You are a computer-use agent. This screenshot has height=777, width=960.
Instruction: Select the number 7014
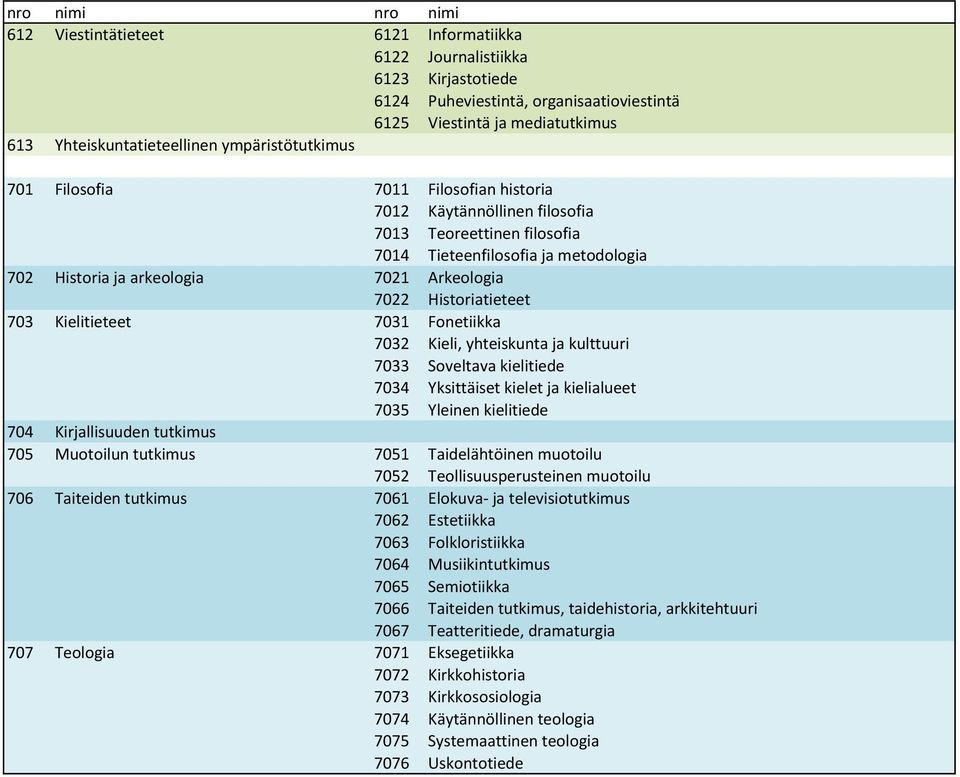391,255
